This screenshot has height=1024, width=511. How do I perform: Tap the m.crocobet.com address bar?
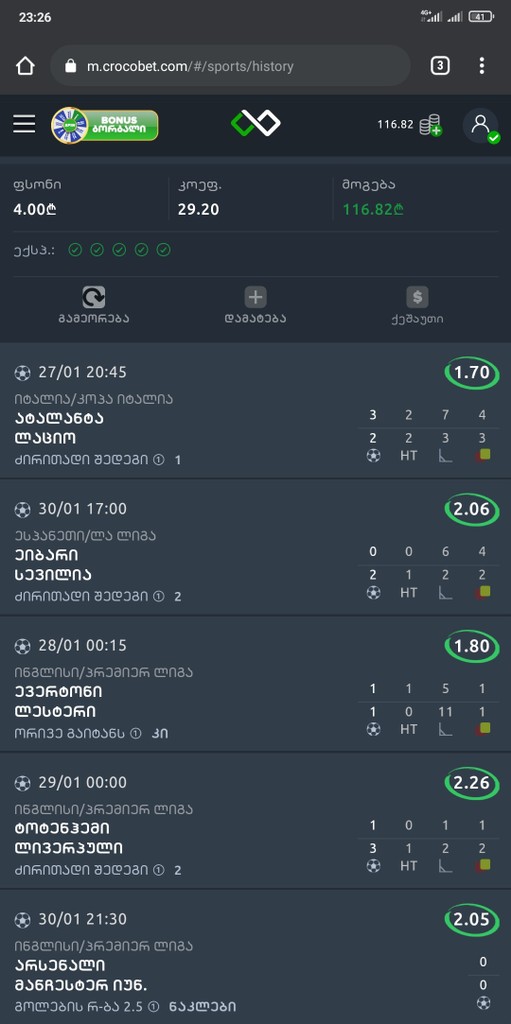pyautogui.click(x=230, y=66)
